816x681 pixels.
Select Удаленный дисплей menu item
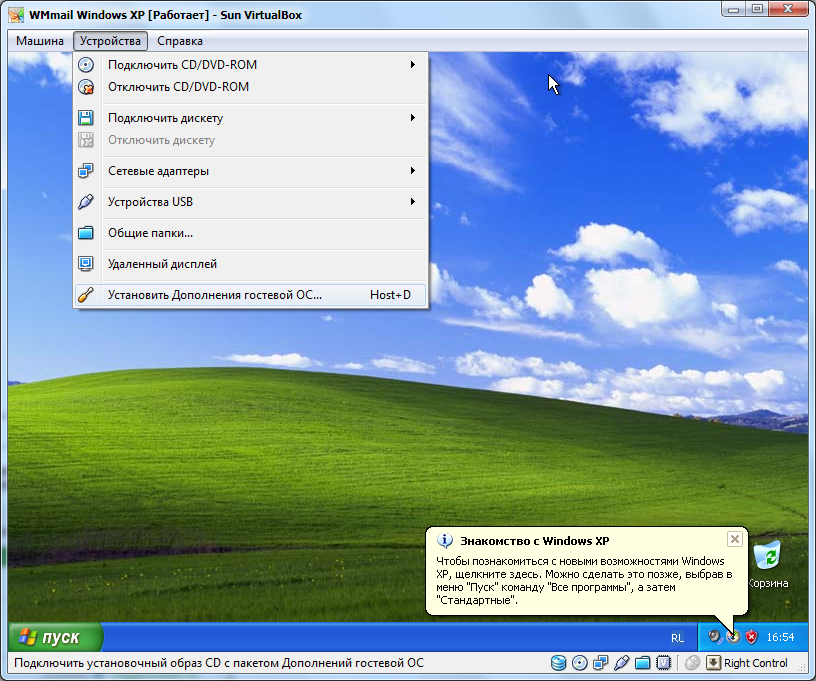click(x=250, y=264)
